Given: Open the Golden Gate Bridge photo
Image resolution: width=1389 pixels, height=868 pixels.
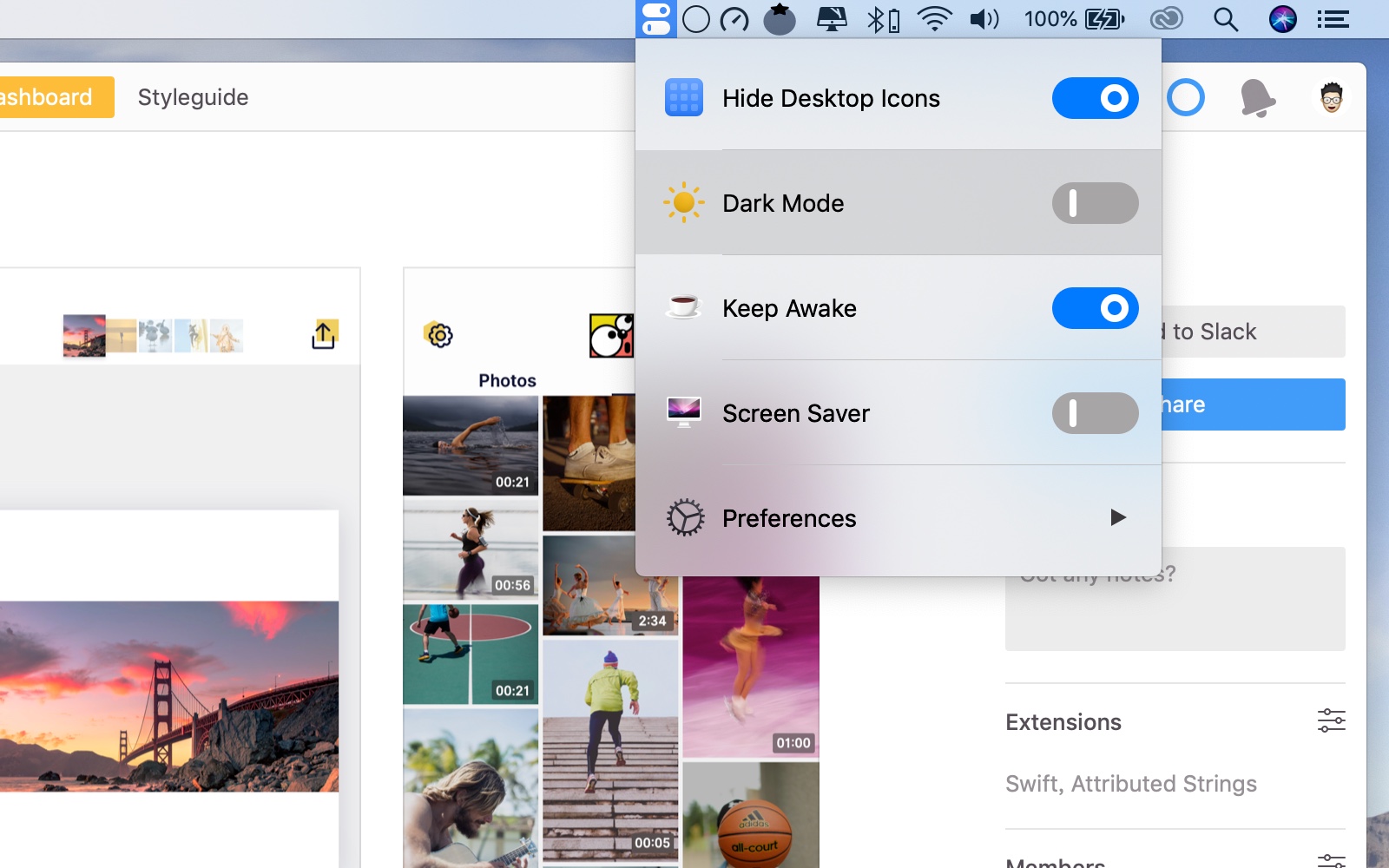Looking at the screenshot, I should pos(169,695).
